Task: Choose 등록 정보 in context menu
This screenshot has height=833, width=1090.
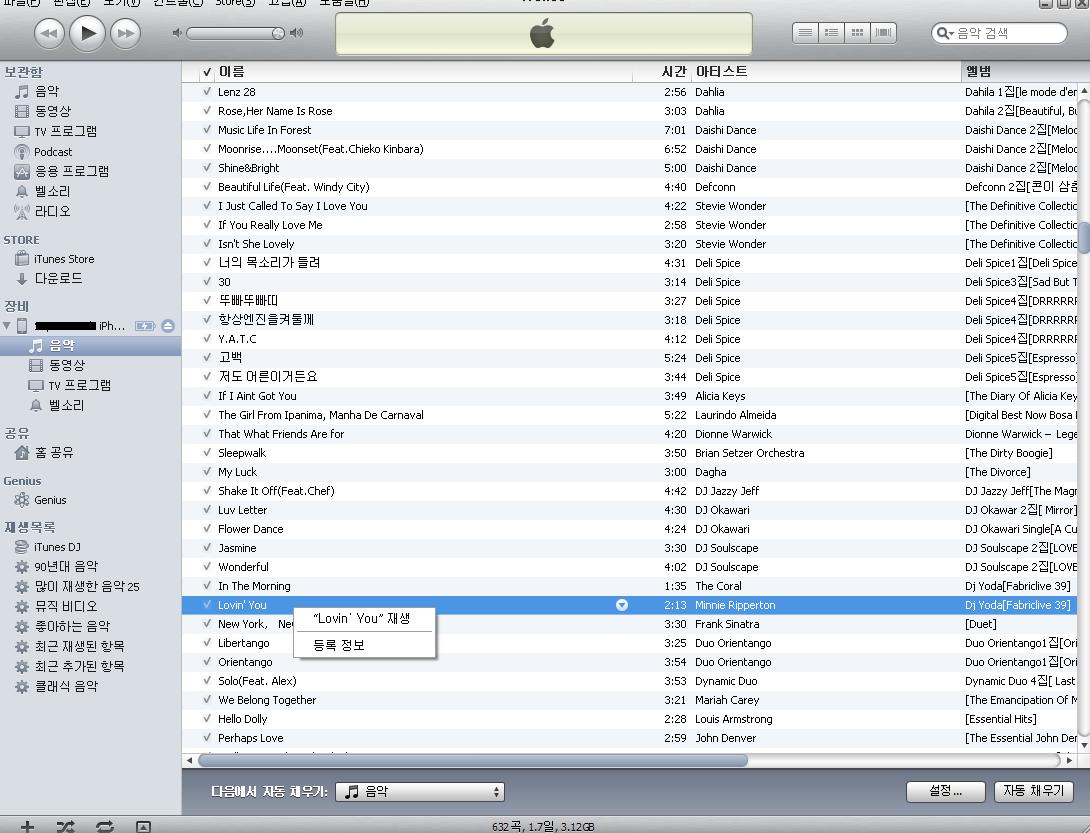Action: [339, 645]
